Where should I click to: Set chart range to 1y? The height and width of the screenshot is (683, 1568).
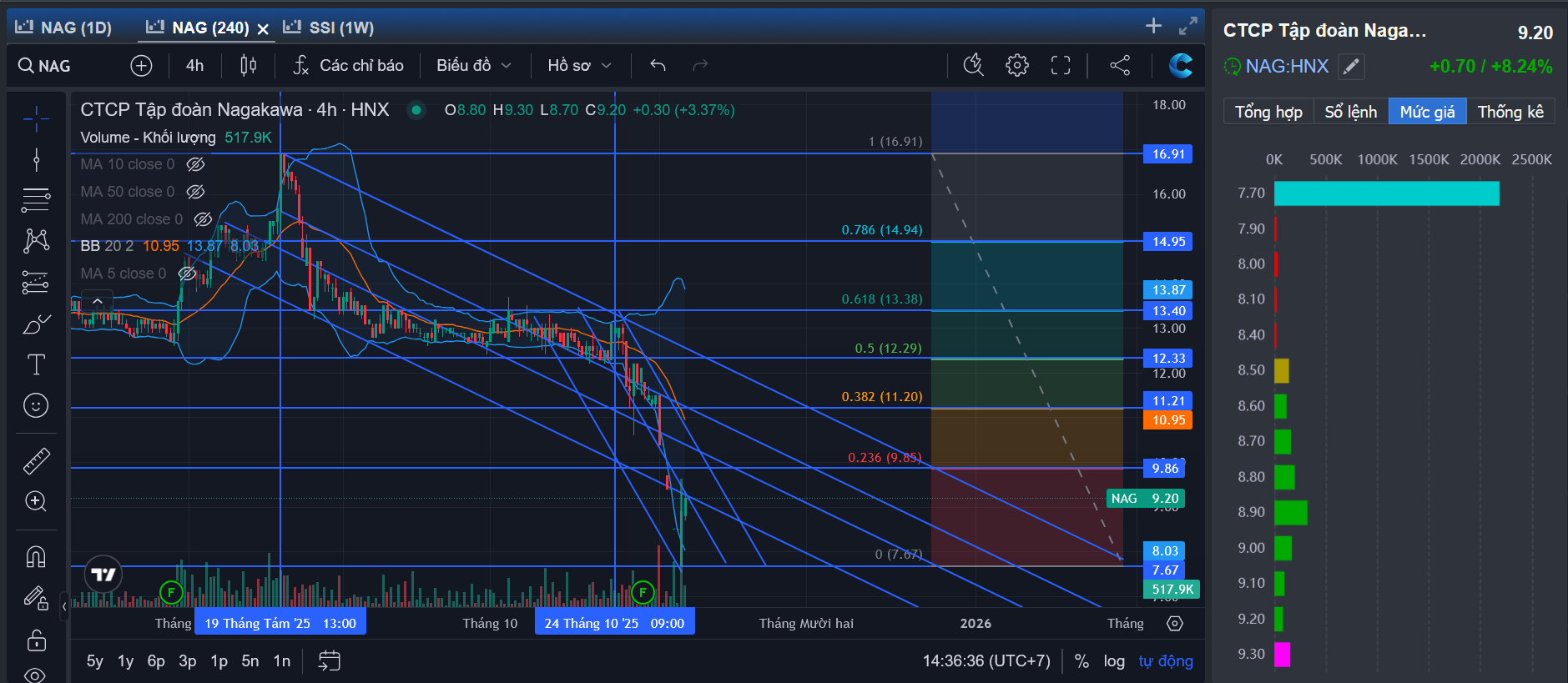(125, 661)
